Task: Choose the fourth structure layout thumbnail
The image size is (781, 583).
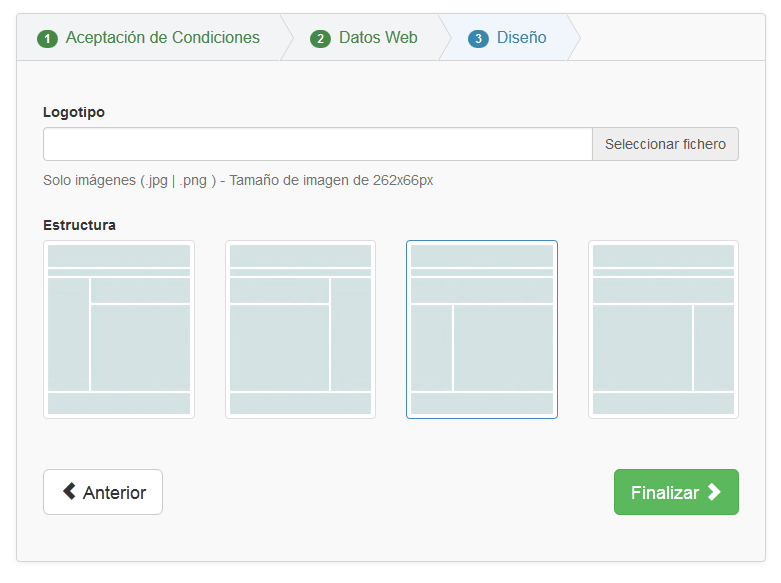Action: [x=663, y=329]
